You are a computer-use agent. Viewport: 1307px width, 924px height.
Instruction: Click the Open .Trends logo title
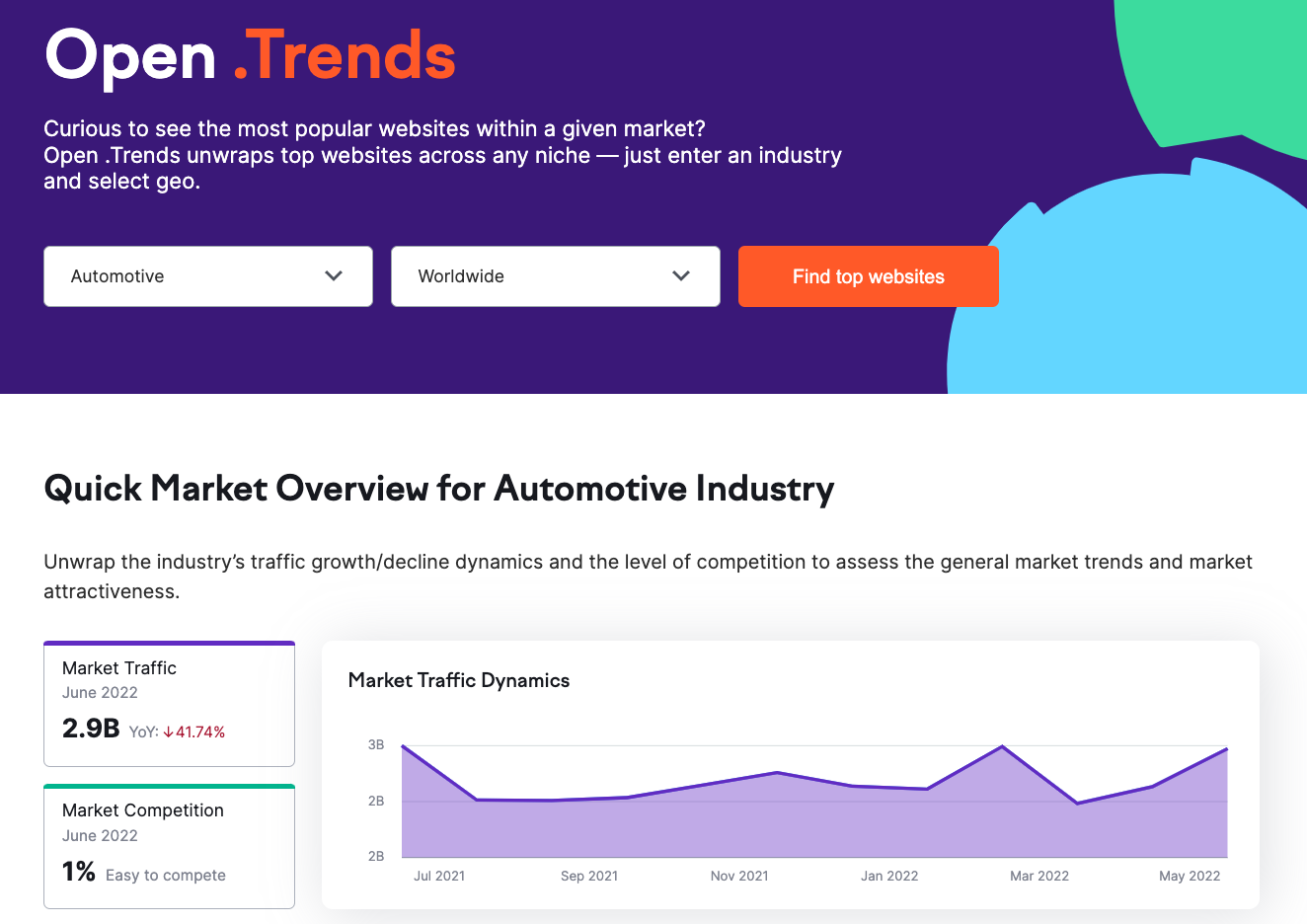[250, 56]
